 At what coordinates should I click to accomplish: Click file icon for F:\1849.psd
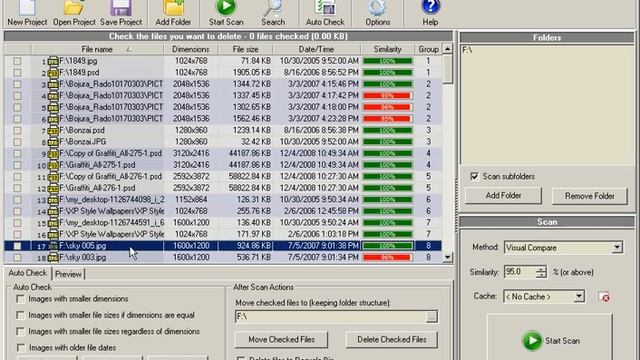point(53,73)
